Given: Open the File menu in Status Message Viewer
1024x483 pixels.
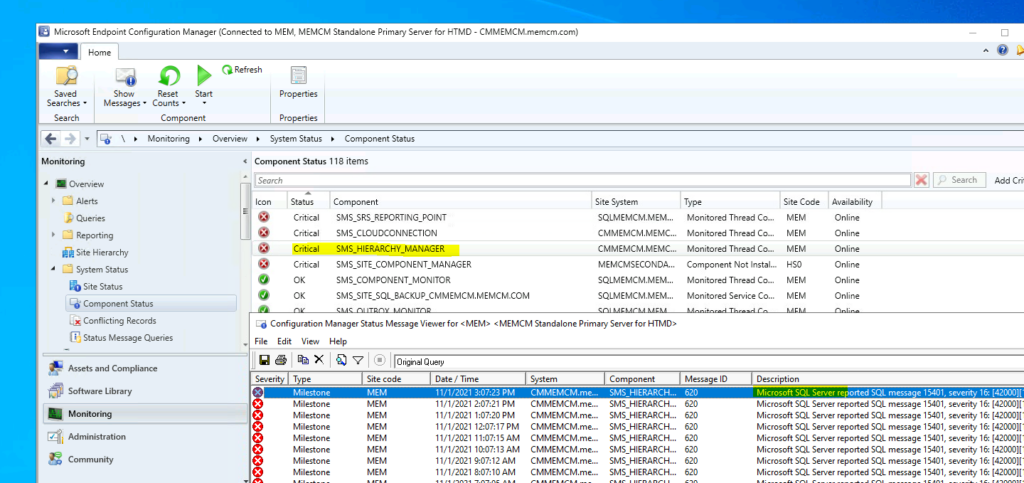Looking at the screenshot, I should tap(261, 341).
